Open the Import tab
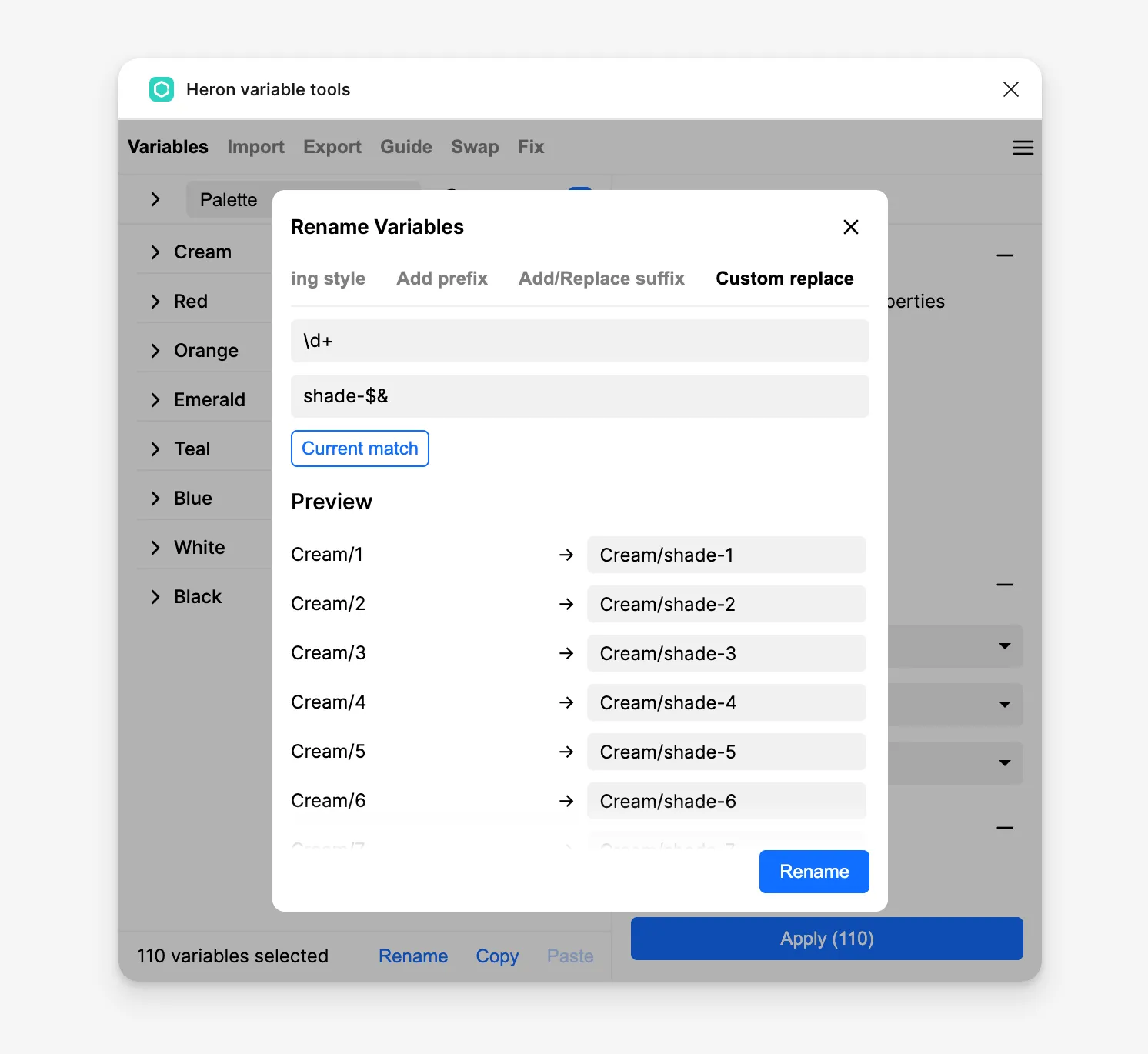 255,147
